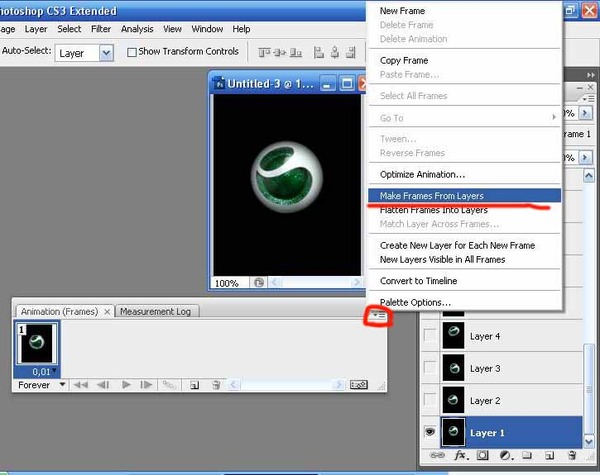Select frame 1 thumbnail in Animation palette
The width and height of the screenshot is (600, 475).
36,343
